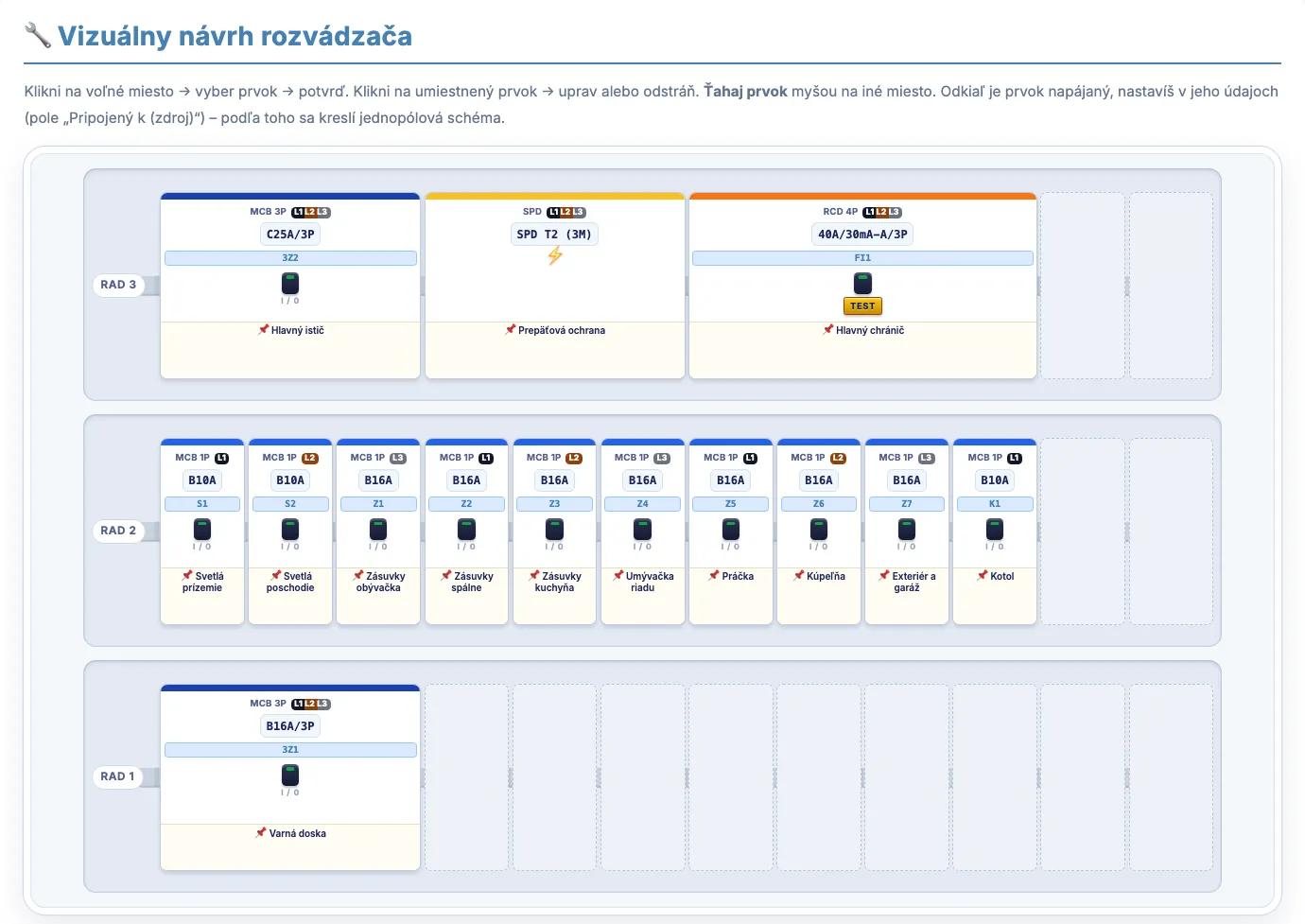Click the L3 phase badge on Z1 breaker
The height and width of the screenshot is (924, 1305).
(398, 458)
